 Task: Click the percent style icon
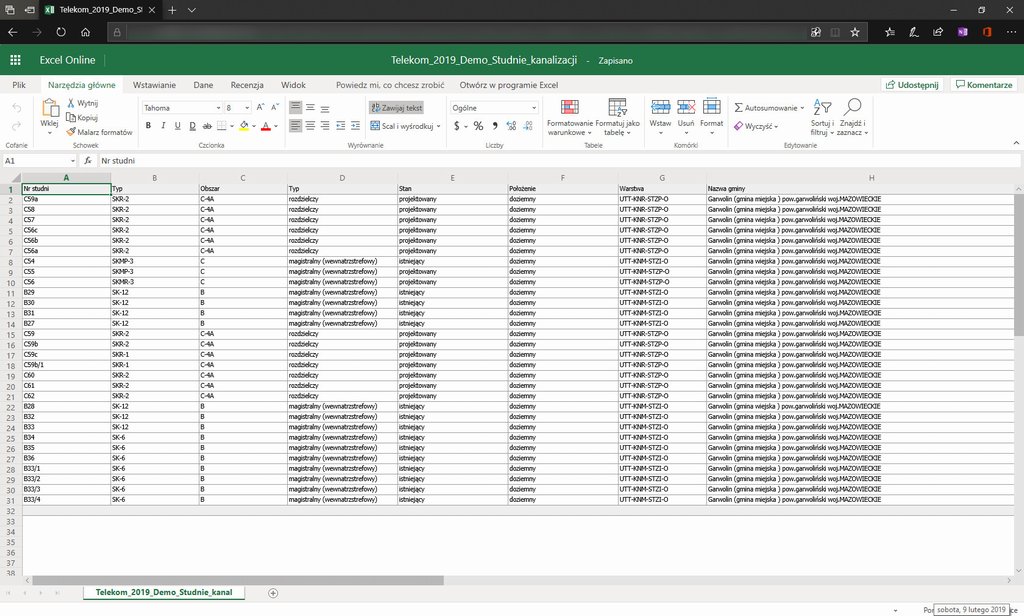point(478,126)
